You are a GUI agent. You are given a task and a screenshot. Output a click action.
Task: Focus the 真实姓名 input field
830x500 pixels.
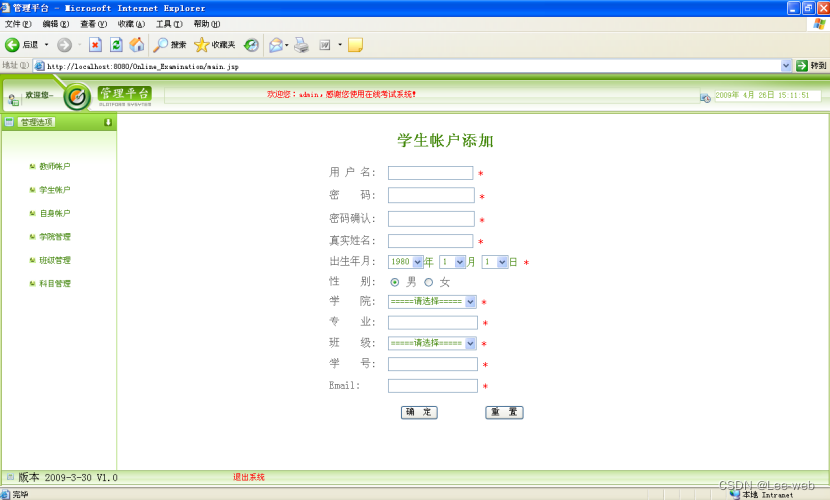430,241
